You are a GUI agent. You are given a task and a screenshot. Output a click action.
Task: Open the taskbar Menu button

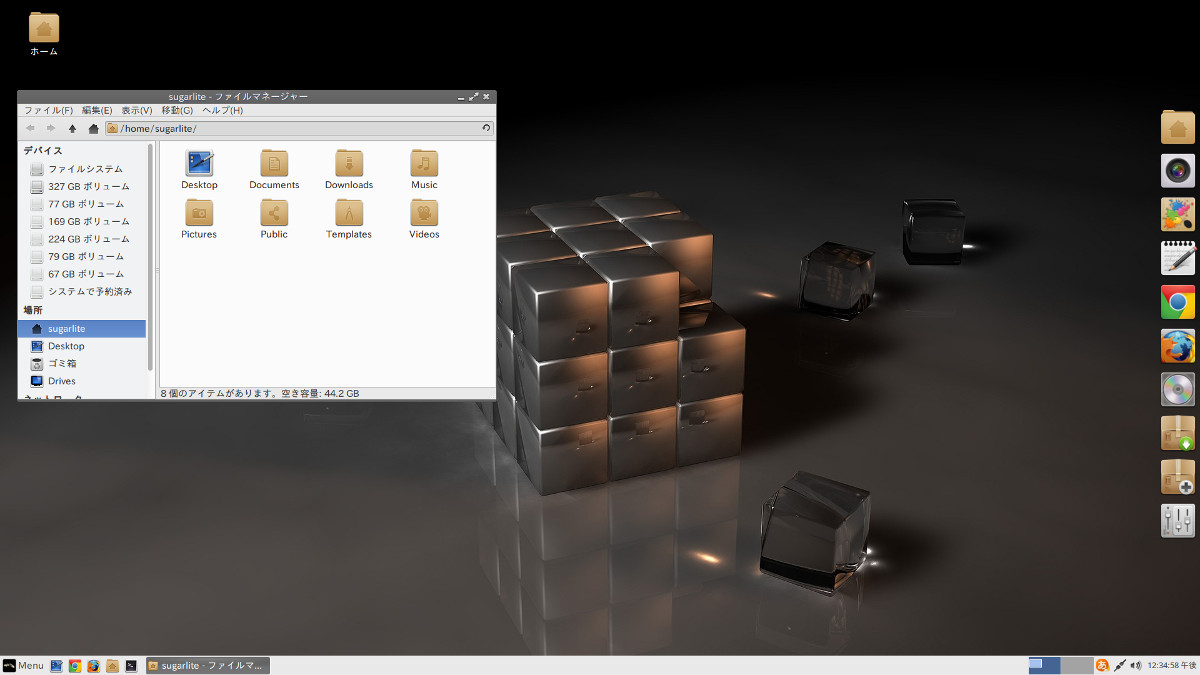point(23,665)
